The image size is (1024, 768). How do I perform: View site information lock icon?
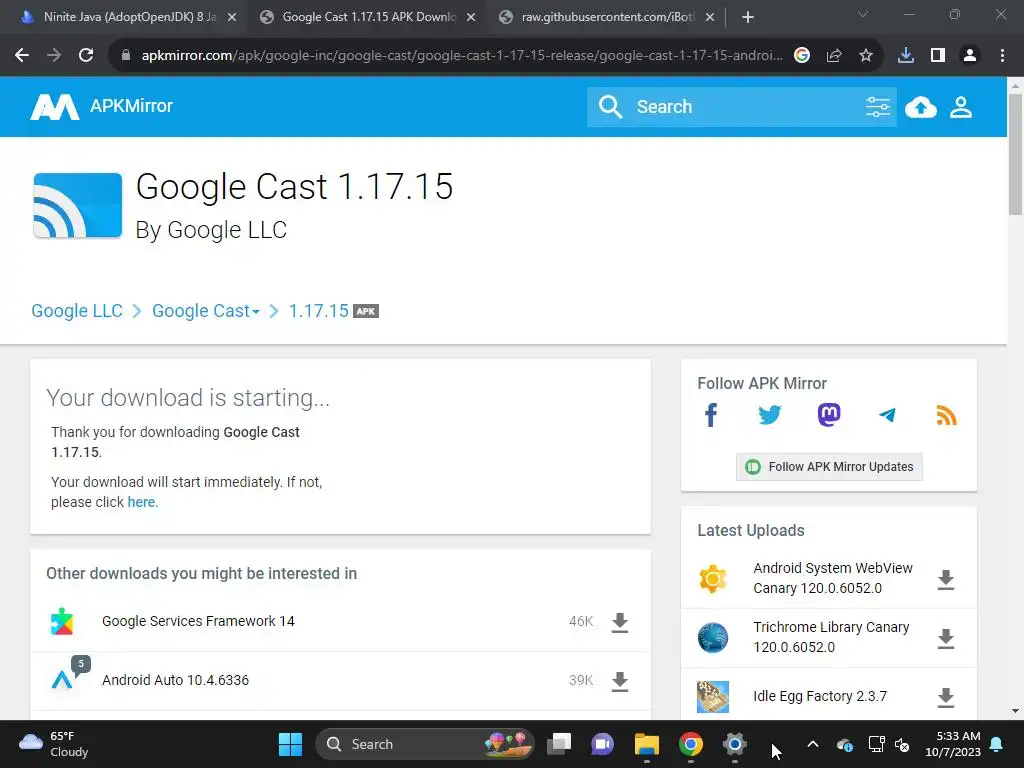(x=126, y=56)
